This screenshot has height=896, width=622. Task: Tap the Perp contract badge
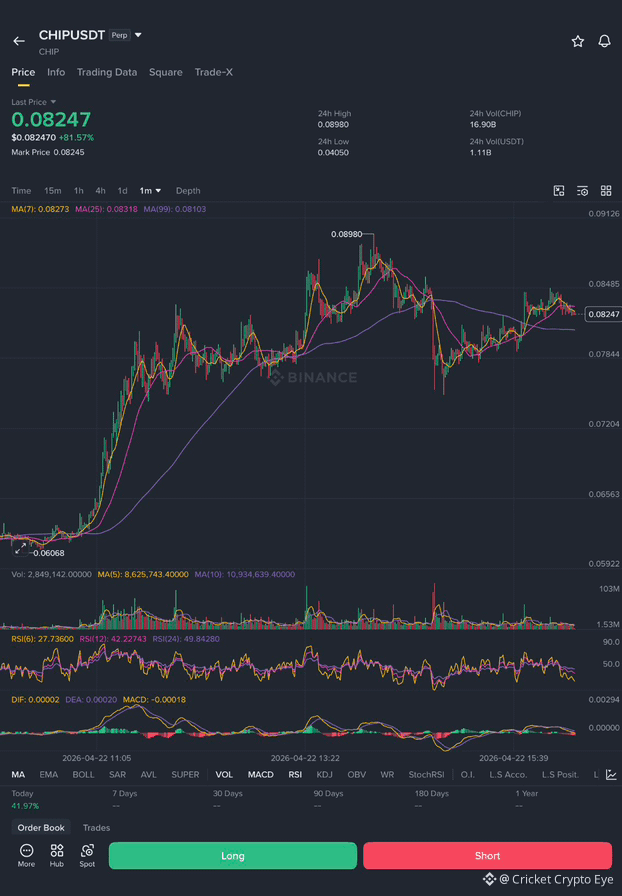119,35
